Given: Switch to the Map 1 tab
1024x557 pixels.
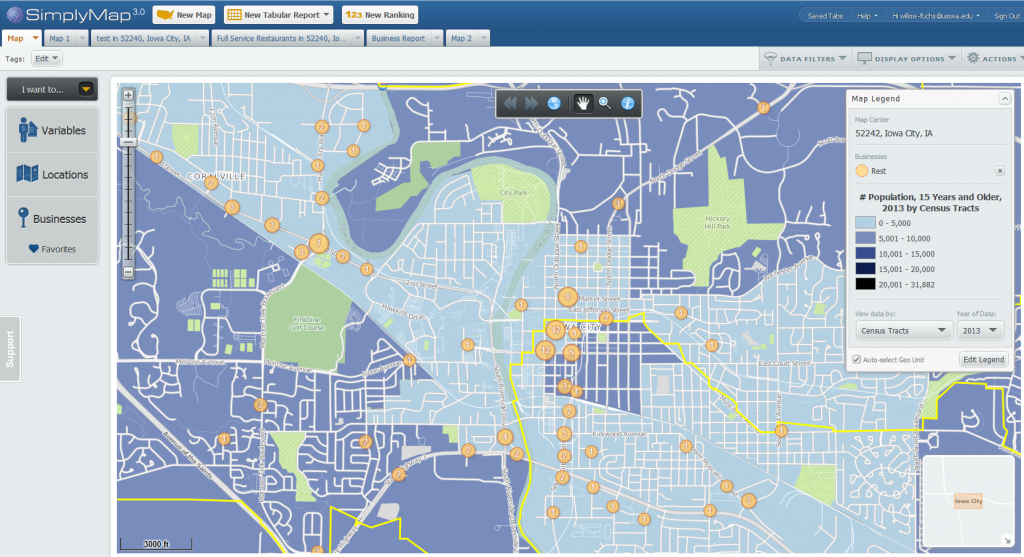Looking at the screenshot, I should (x=60, y=39).
